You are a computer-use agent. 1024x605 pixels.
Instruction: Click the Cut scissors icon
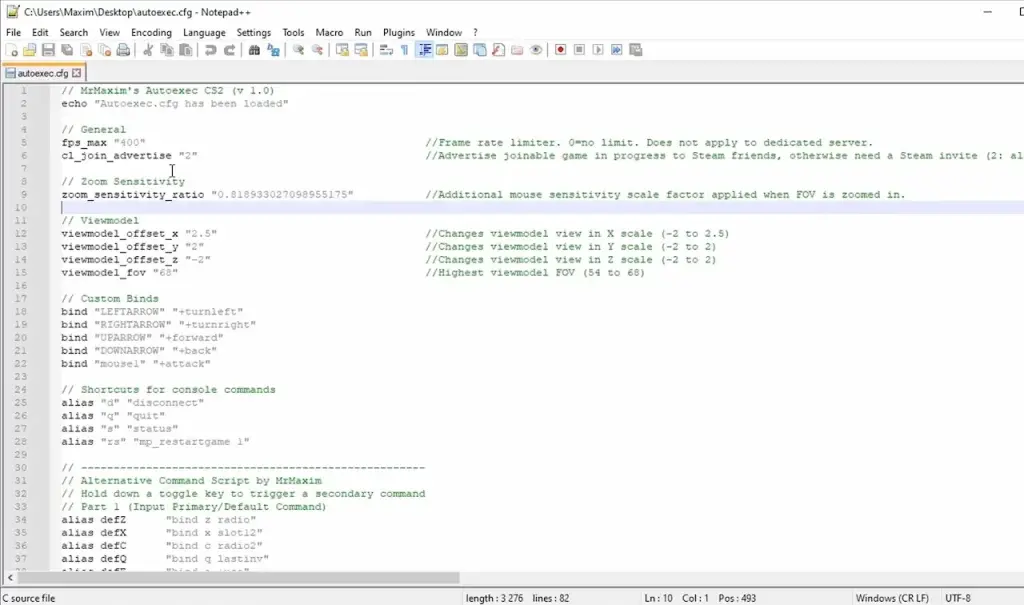click(148, 50)
